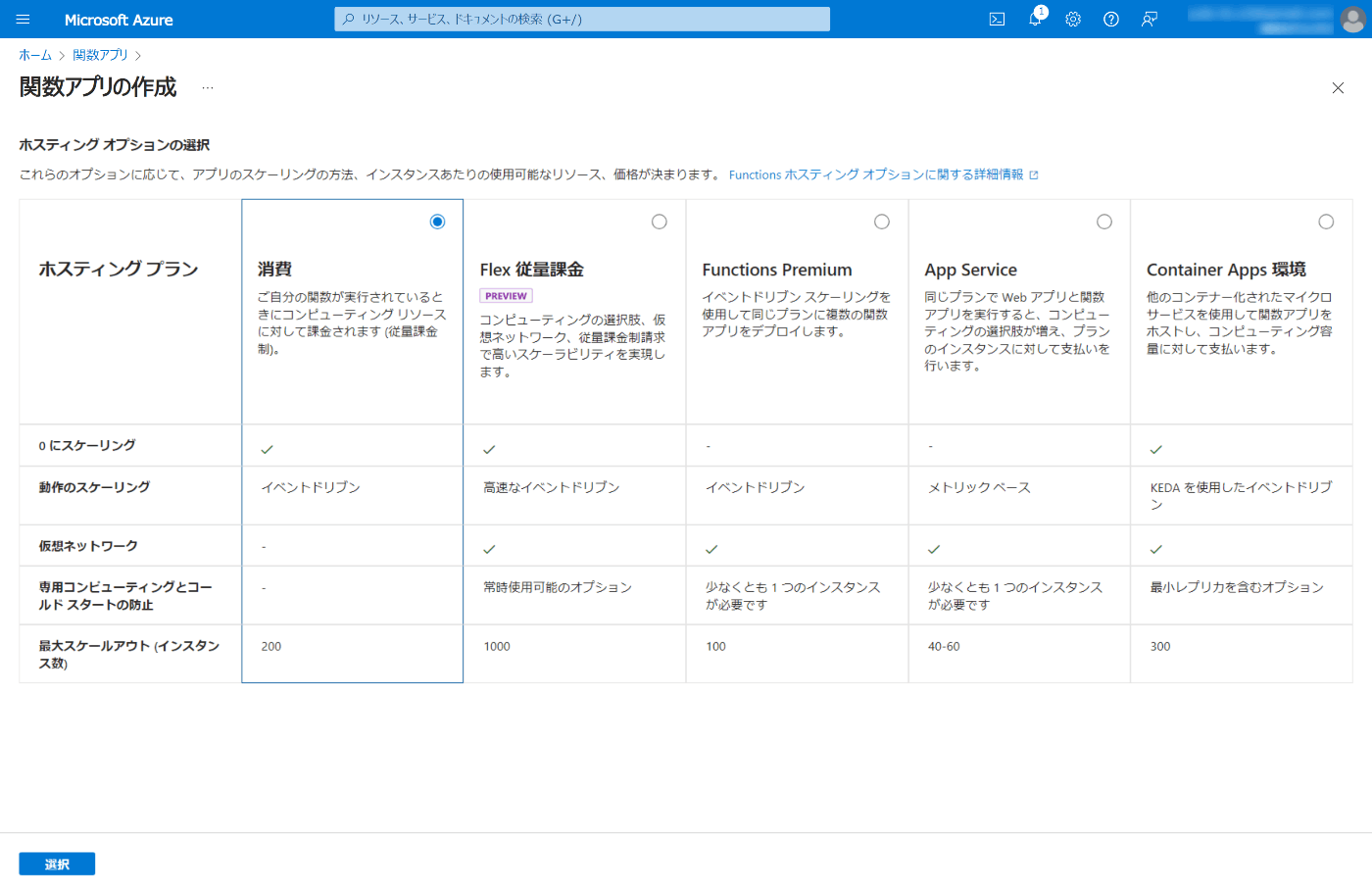Open the account avatar menu
This screenshot has height=894, width=1372.
[x=1352, y=20]
